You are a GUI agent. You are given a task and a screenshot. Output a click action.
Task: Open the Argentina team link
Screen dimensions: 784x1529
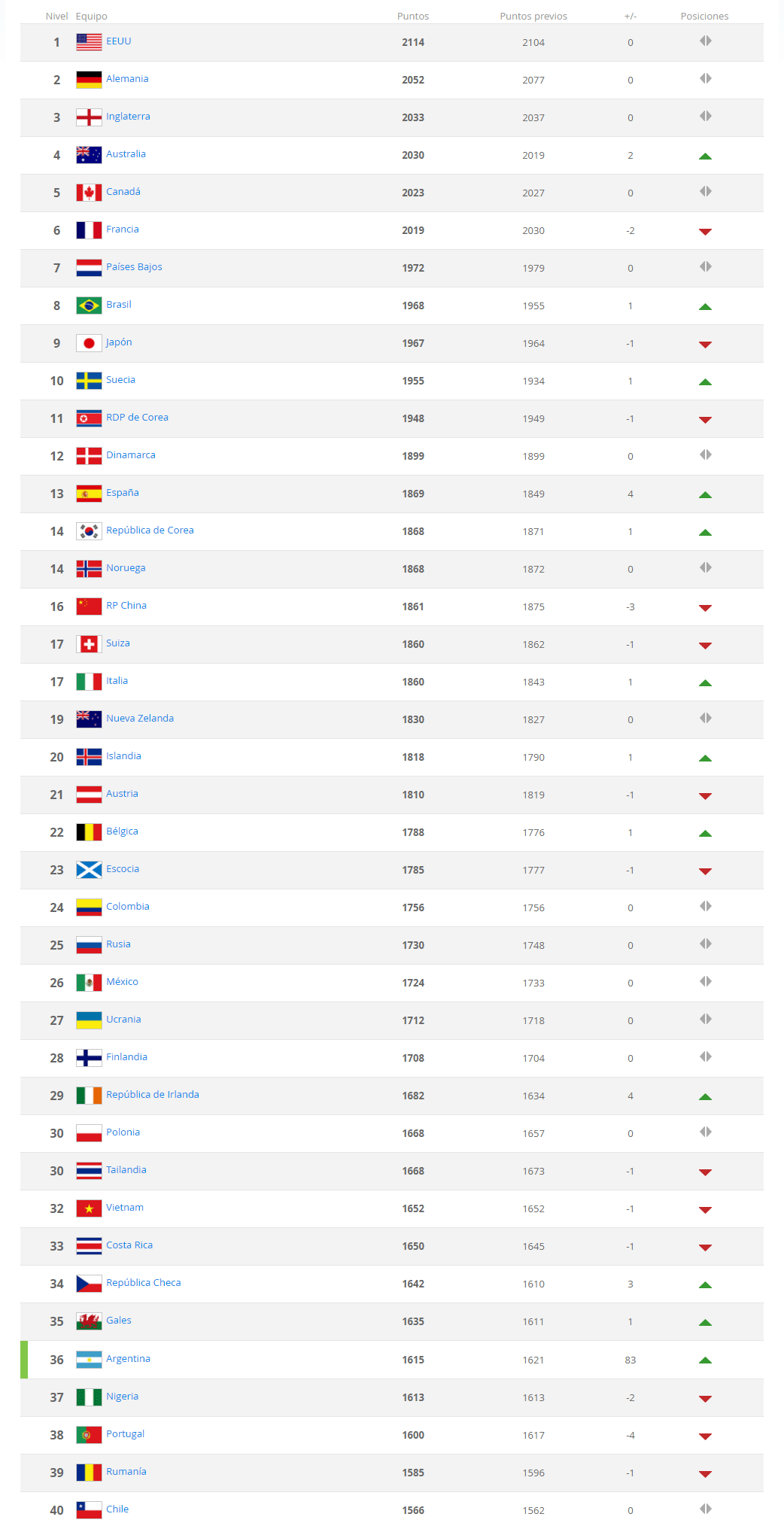[x=128, y=1359]
